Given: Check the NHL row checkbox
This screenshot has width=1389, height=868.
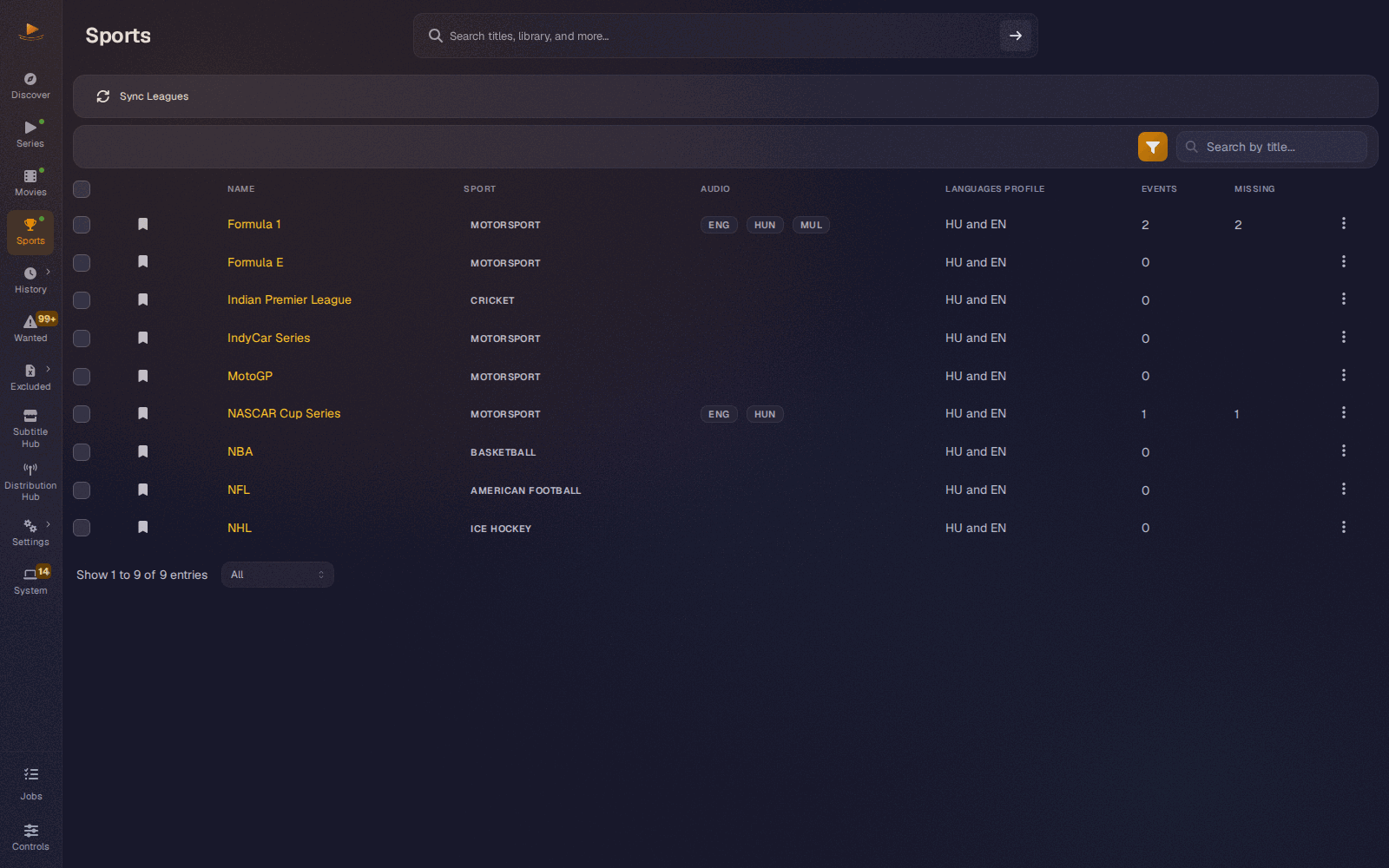Looking at the screenshot, I should pyautogui.click(x=82, y=528).
